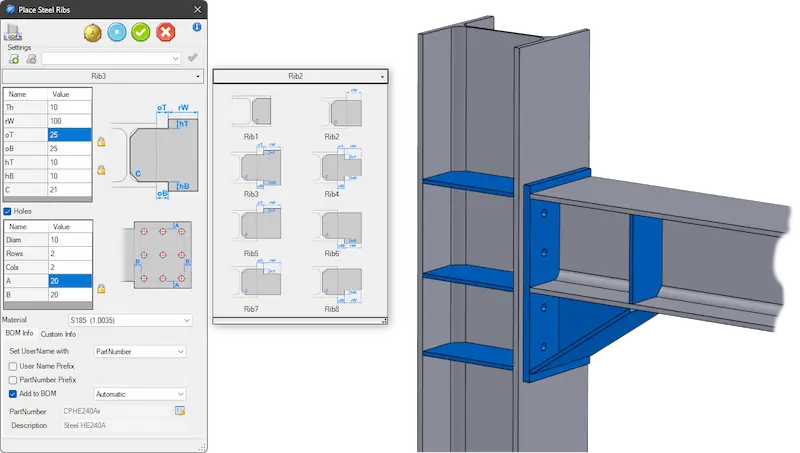Click the gray apply settings checkmark
Screen dimensions: 800x453
tap(192, 58)
